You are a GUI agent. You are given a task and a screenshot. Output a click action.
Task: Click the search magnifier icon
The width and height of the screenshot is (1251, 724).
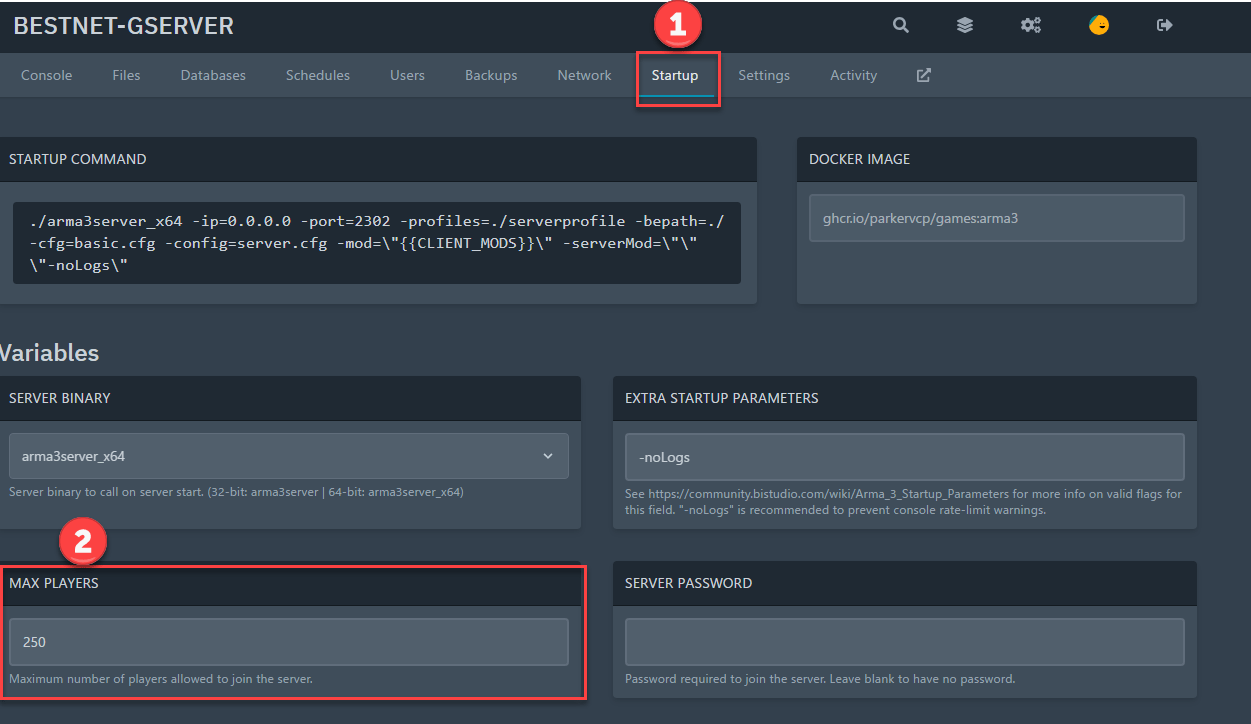[x=901, y=26]
